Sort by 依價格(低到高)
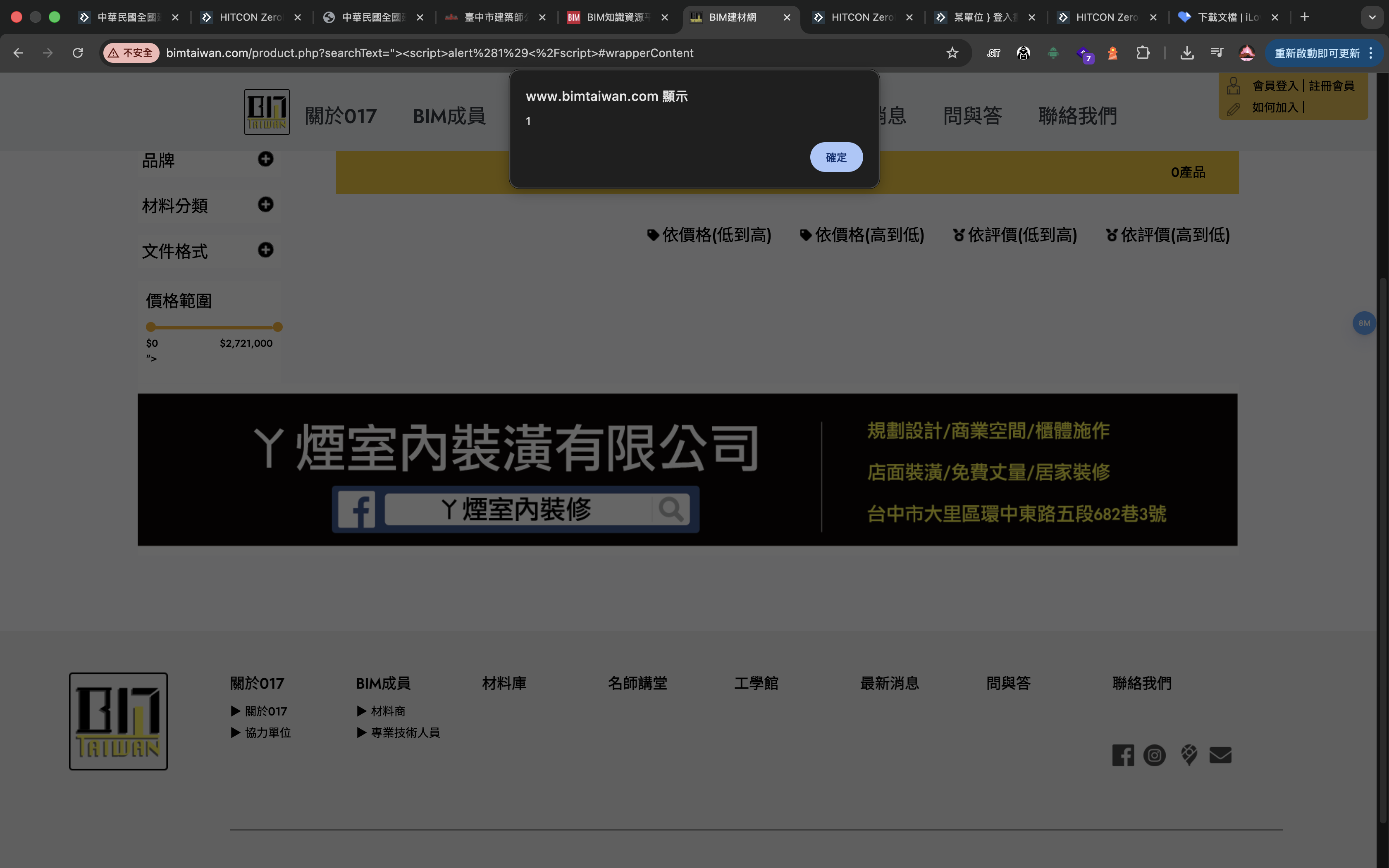Viewport: 1389px width, 868px height. tap(709, 235)
